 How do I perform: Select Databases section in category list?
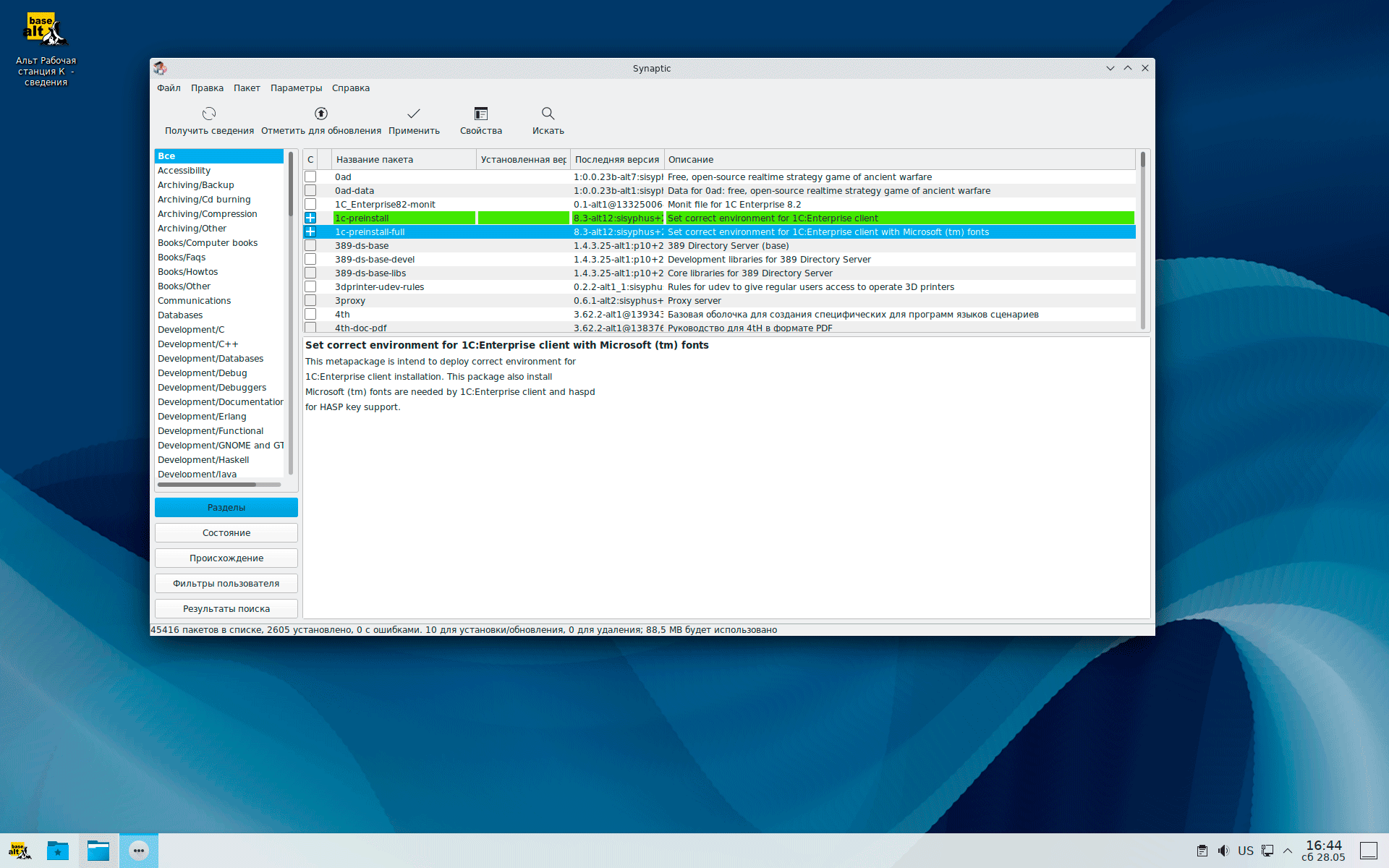(180, 315)
